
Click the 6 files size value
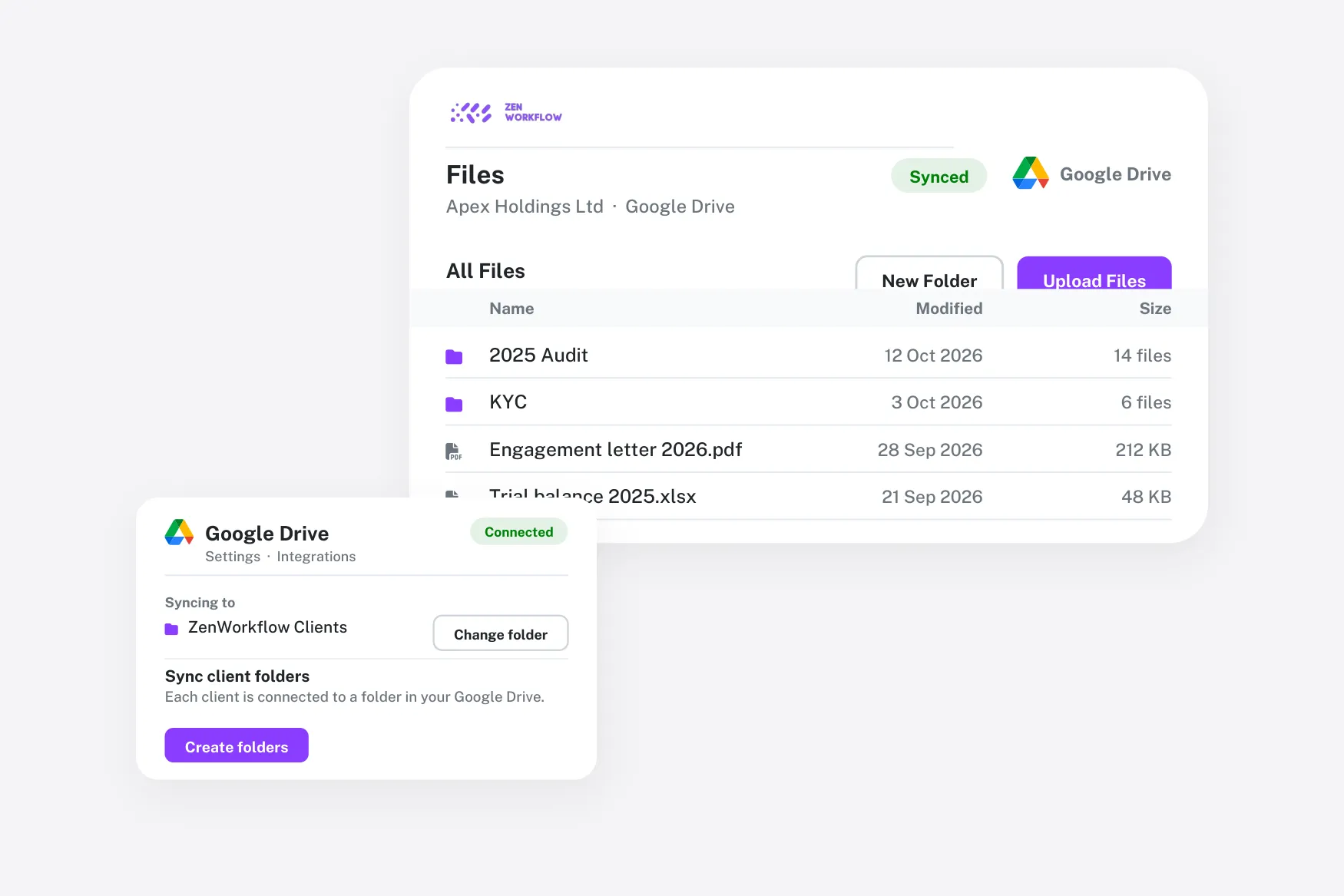pyautogui.click(x=1146, y=402)
